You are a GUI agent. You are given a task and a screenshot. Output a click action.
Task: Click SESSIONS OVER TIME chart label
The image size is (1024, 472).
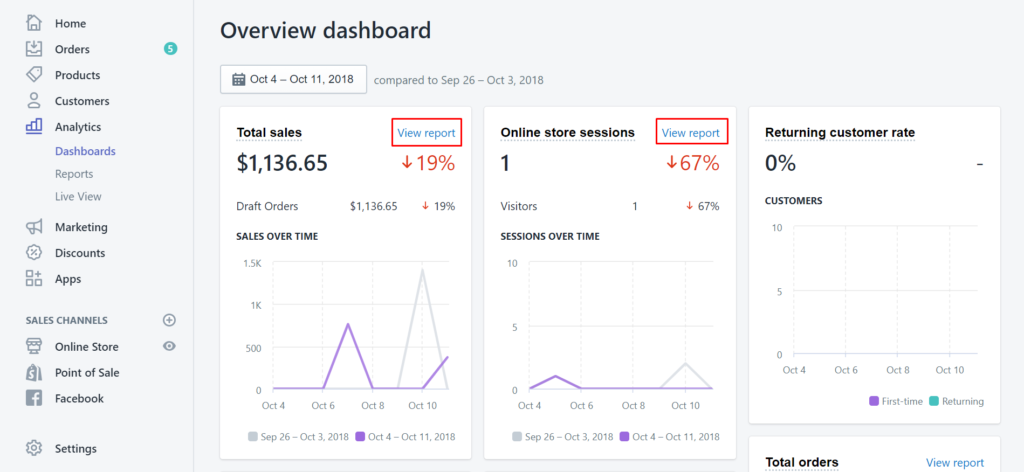[x=550, y=236]
